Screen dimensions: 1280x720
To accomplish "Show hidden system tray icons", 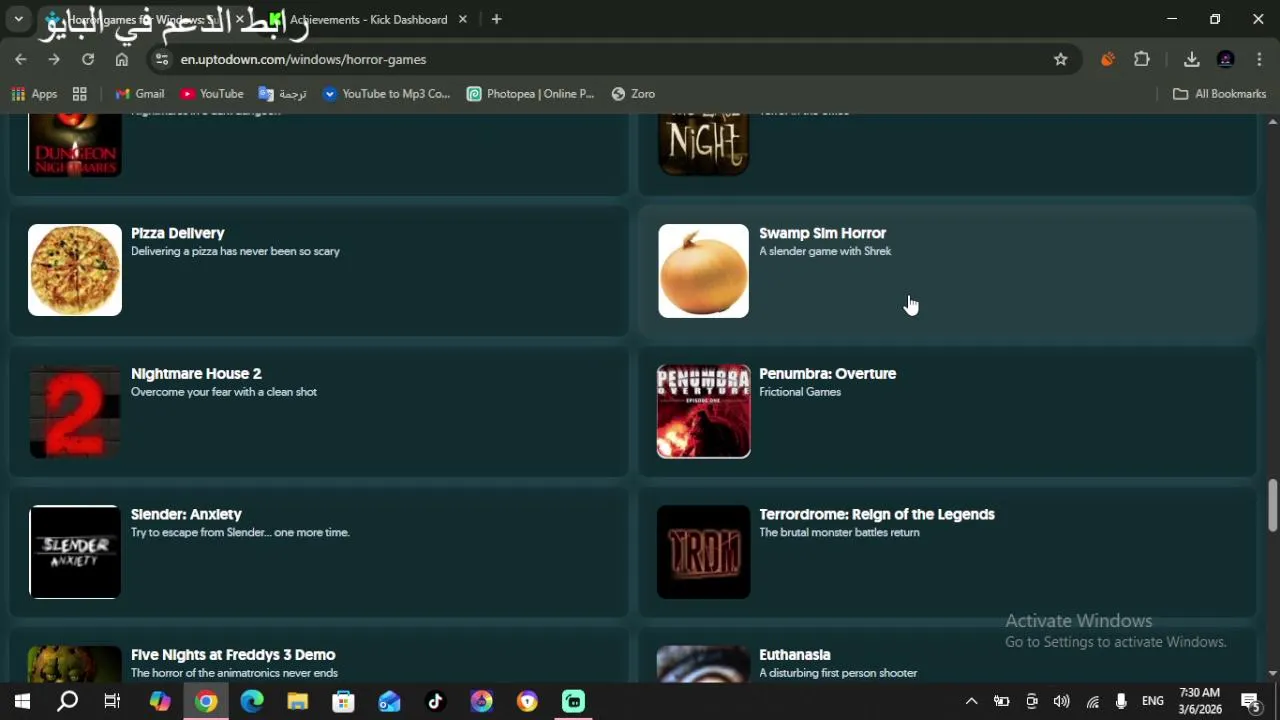I will [970, 701].
